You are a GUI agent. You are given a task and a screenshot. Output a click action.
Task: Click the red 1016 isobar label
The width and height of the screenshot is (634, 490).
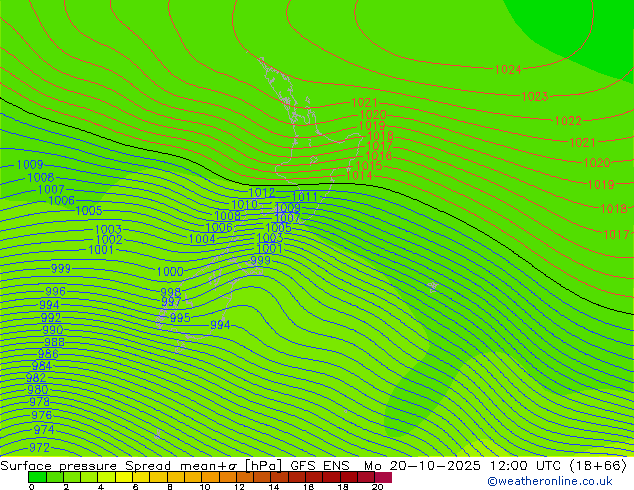click(x=378, y=156)
